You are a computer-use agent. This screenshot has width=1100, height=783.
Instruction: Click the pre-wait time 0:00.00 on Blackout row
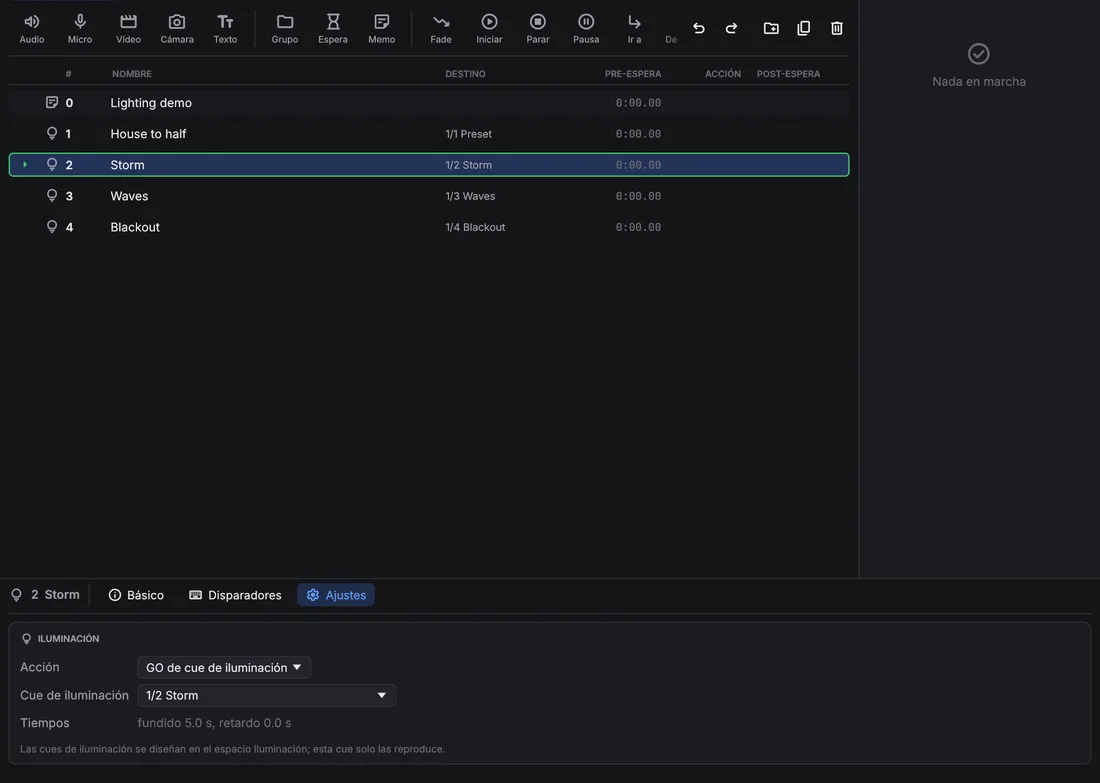point(638,227)
